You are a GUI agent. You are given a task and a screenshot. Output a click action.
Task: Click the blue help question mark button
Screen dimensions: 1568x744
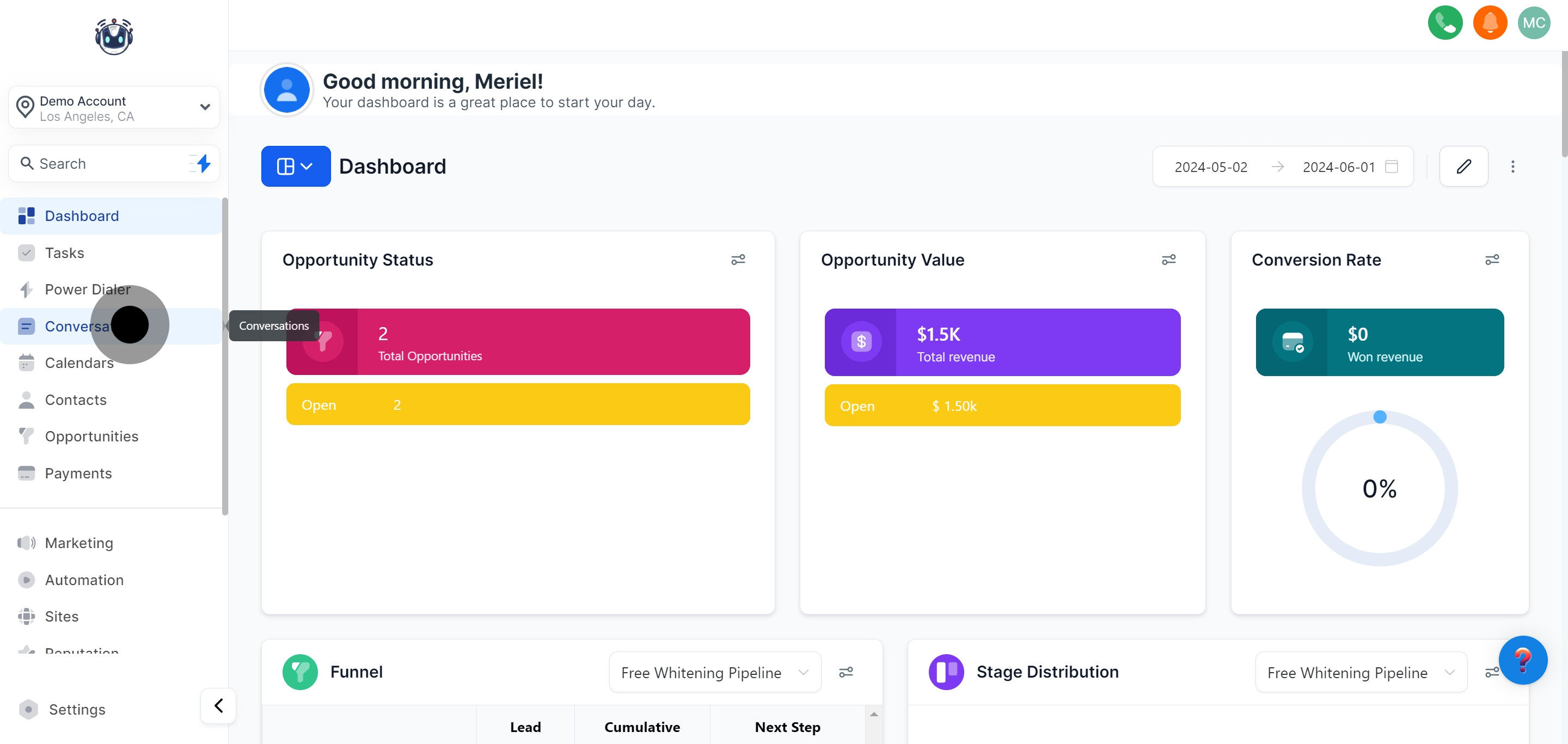(1522, 660)
